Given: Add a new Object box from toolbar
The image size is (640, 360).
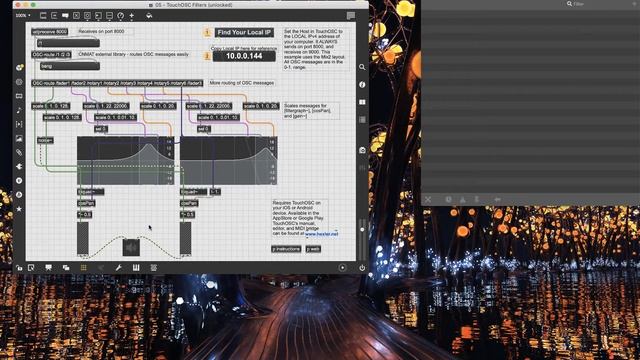Looking at the screenshot, I should coord(43,16).
